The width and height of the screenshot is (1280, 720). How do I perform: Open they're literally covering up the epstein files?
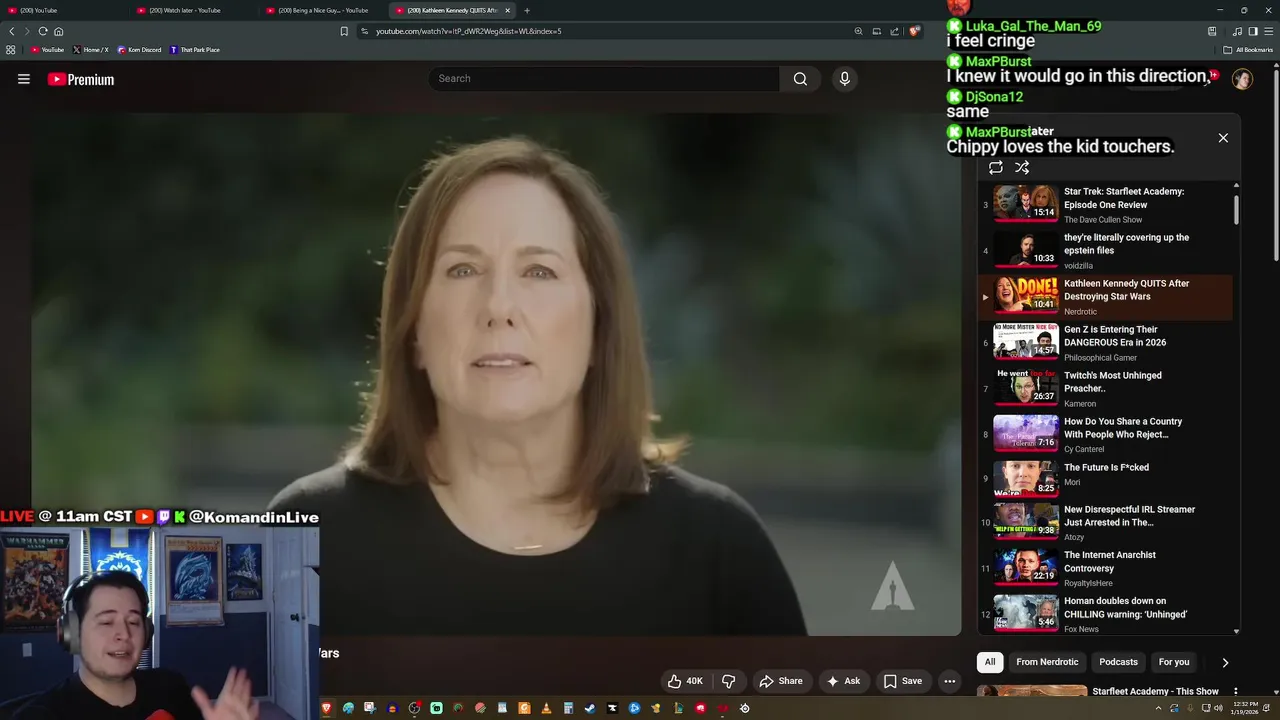coord(1105,251)
